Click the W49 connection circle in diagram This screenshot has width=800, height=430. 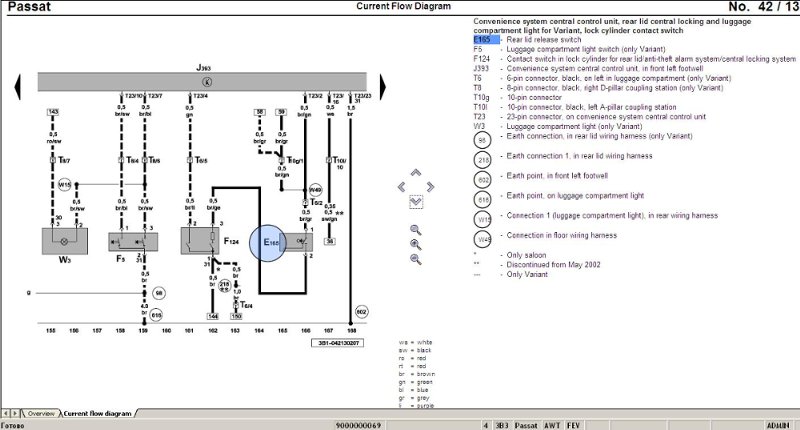(315, 190)
